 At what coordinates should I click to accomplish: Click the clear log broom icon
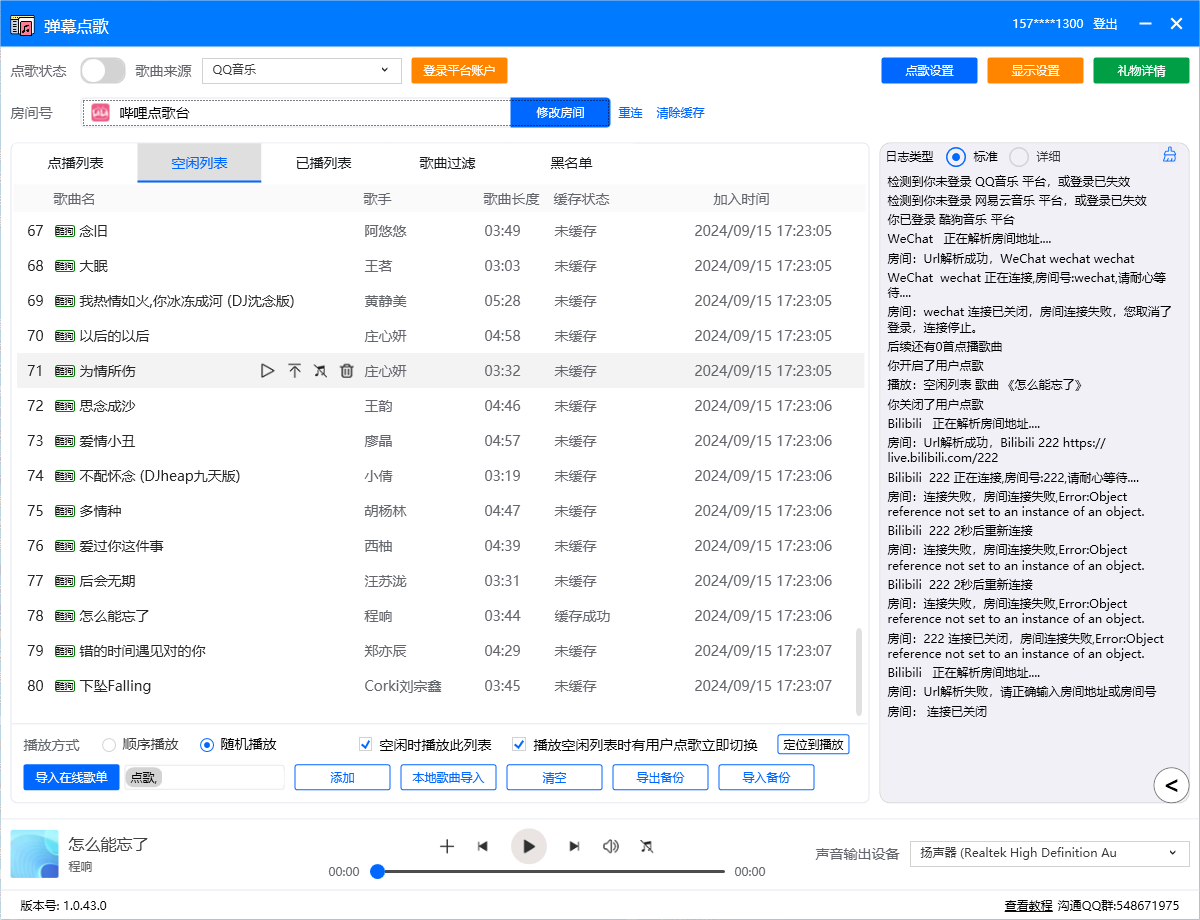(x=1169, y=155)
